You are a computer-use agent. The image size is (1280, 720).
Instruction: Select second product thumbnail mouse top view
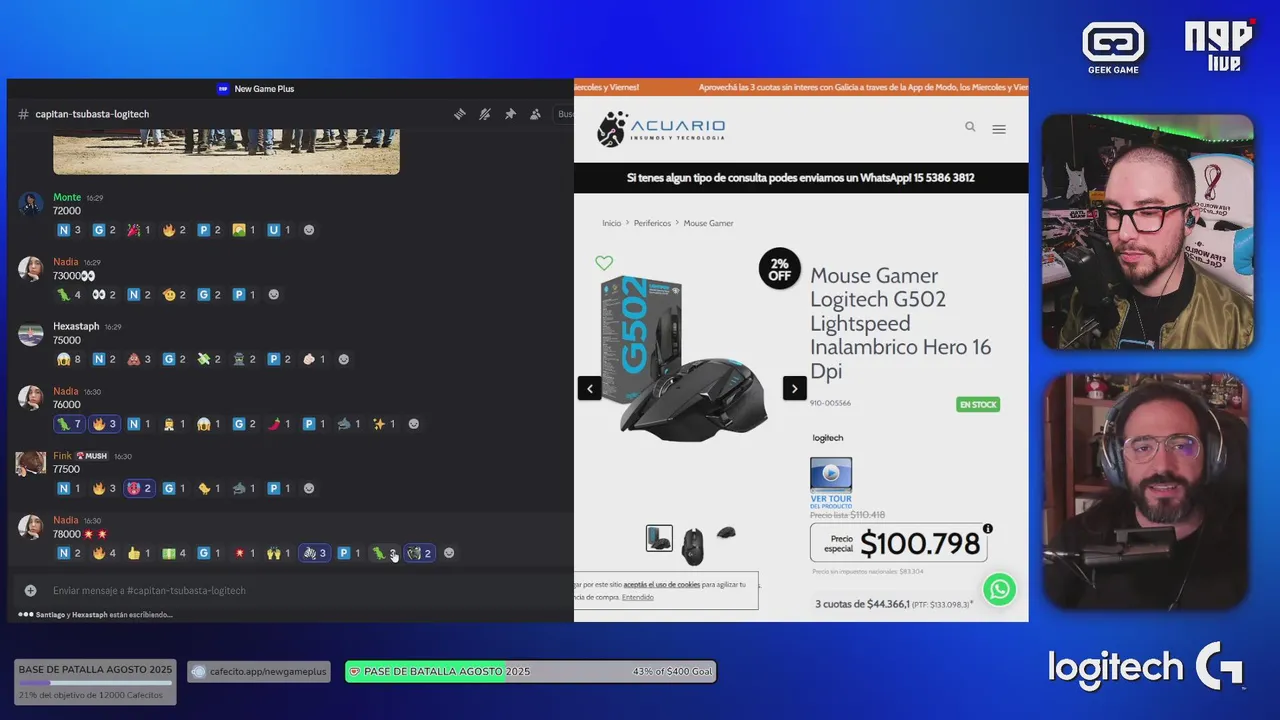click(x=693, y=546)
